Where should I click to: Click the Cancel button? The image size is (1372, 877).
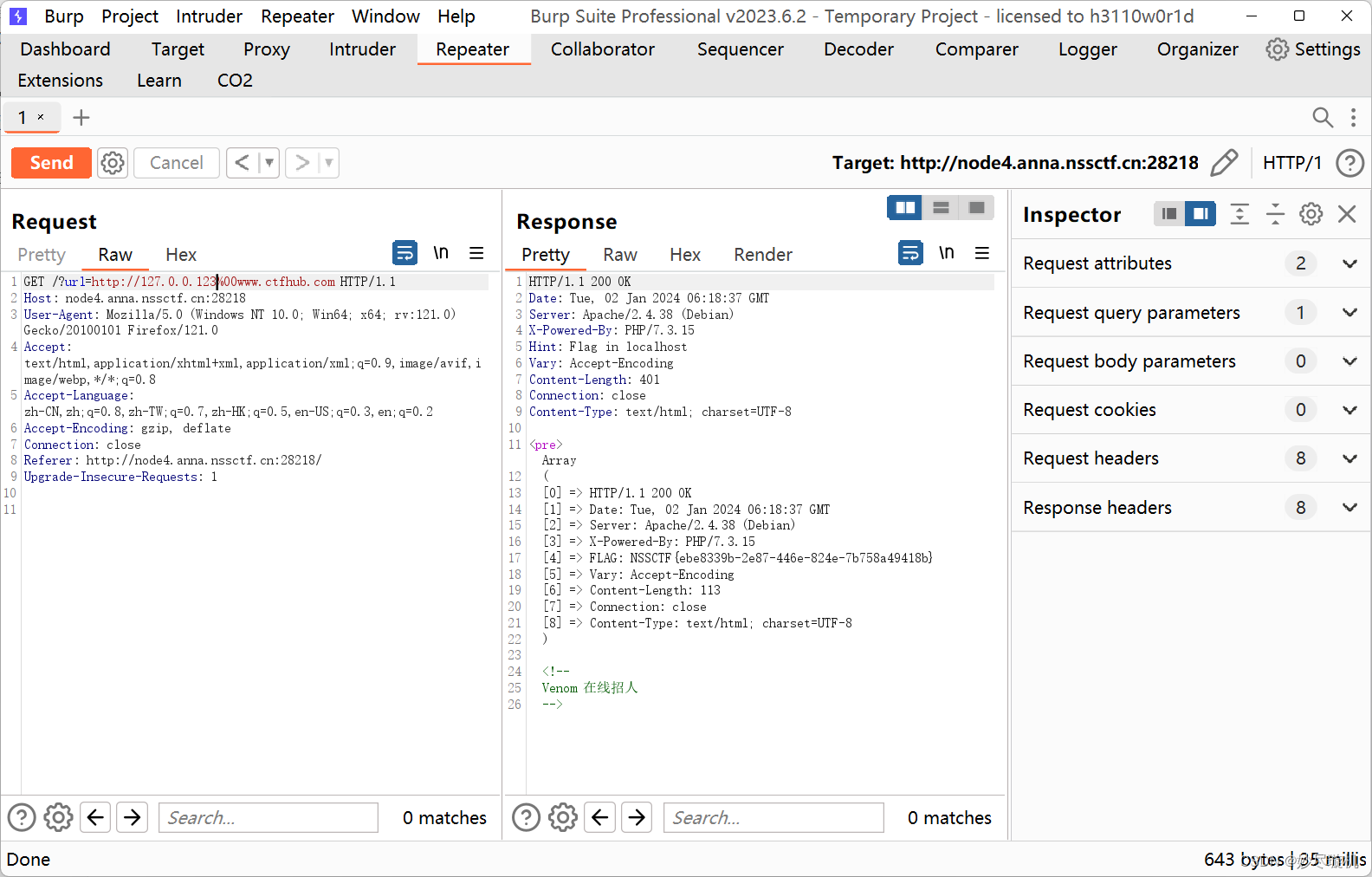coord(176,163)
